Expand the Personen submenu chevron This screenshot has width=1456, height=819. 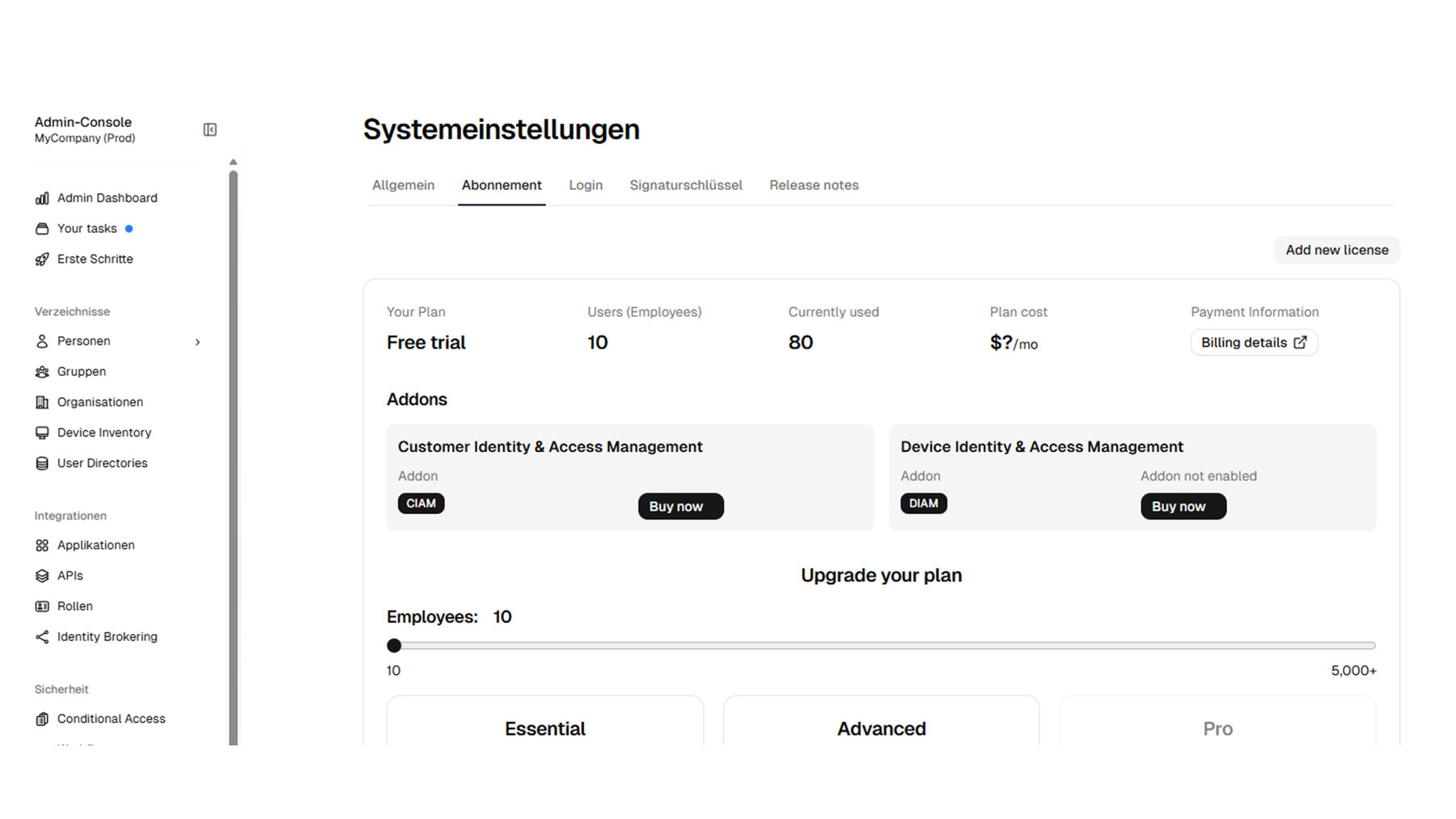tap(197, 342)
